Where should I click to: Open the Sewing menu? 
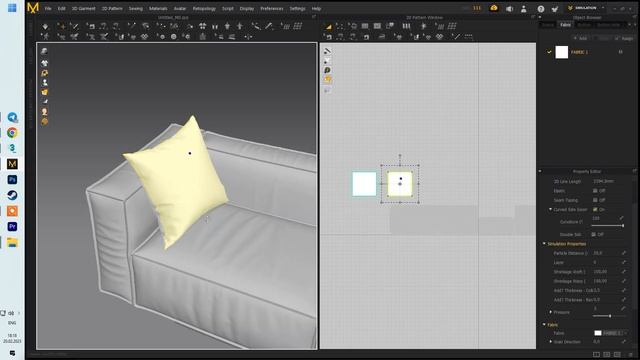pos(136,9)
